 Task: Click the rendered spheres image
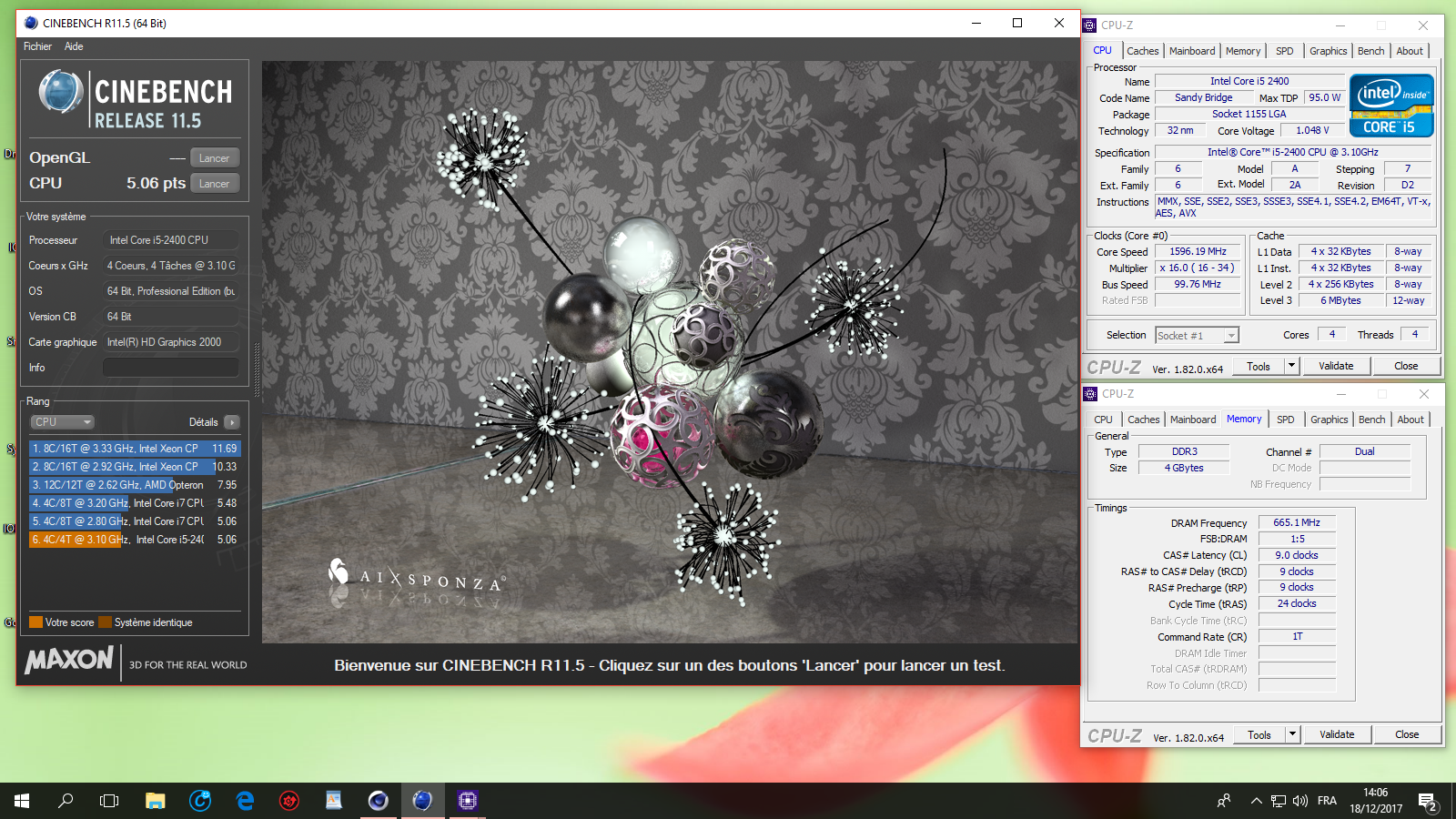[670, 352]
